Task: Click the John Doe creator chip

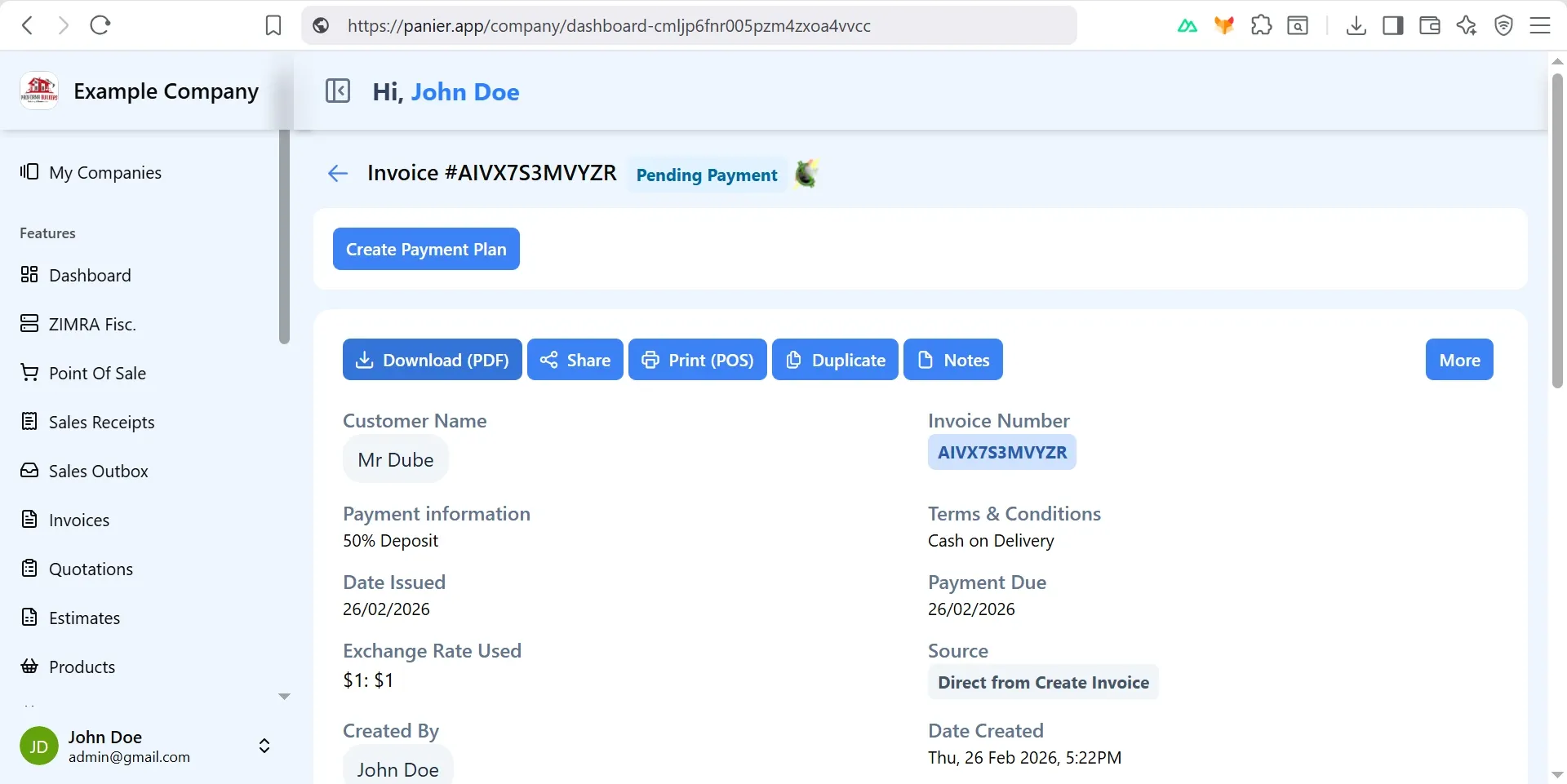Action: pos(397,765)
